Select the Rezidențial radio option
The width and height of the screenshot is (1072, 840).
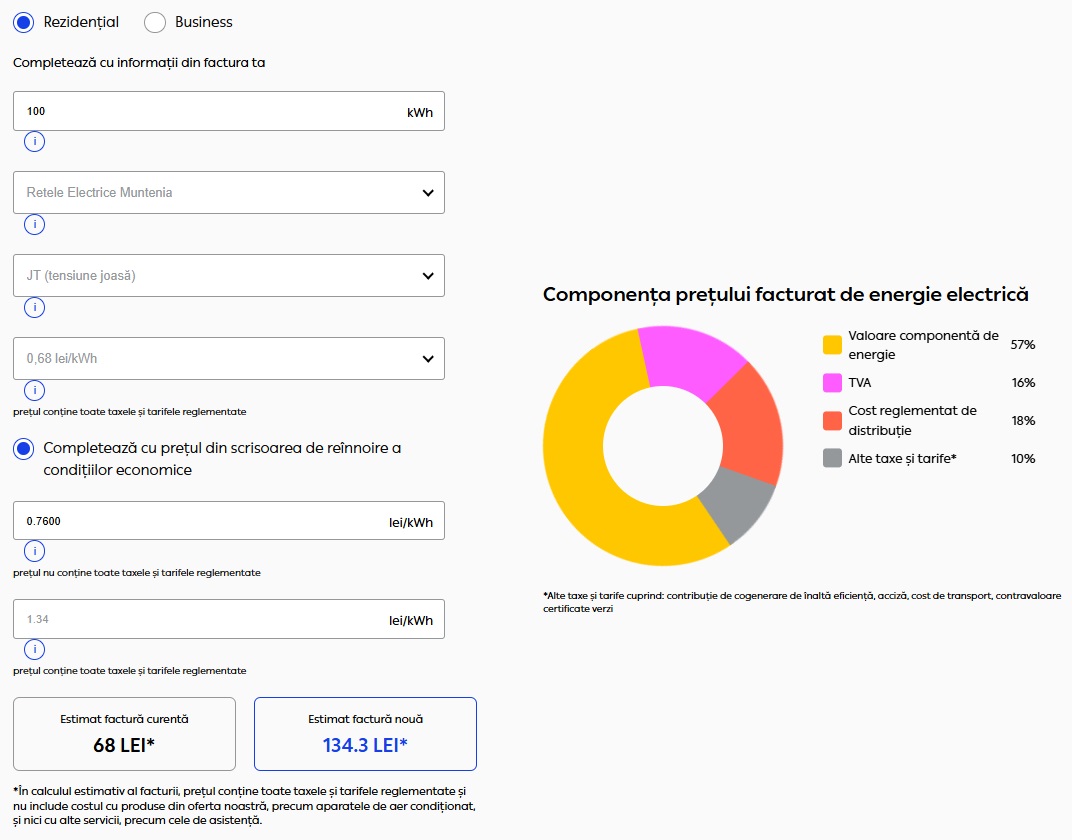24,22
